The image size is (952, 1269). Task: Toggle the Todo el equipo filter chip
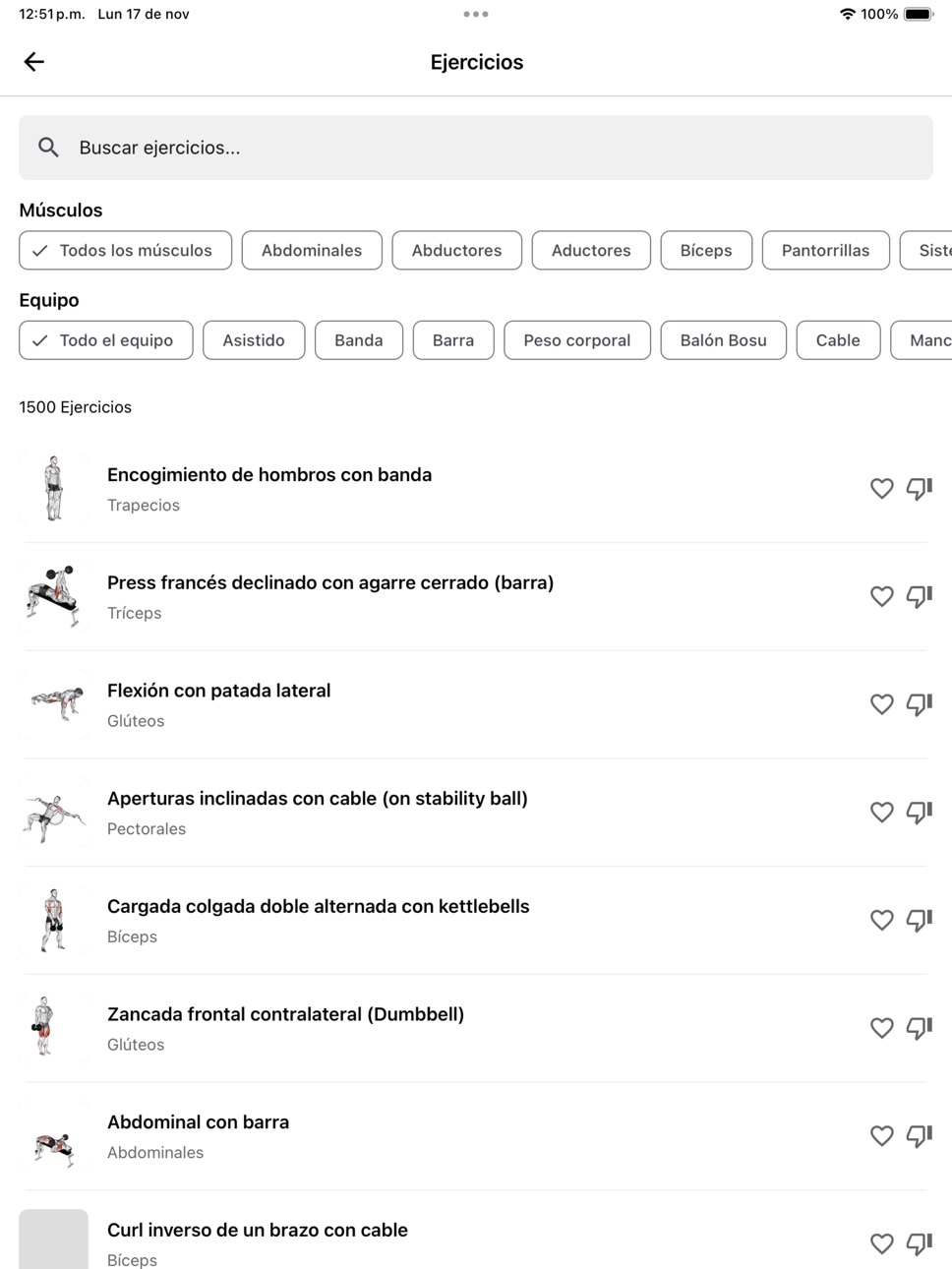click(106, 339)
